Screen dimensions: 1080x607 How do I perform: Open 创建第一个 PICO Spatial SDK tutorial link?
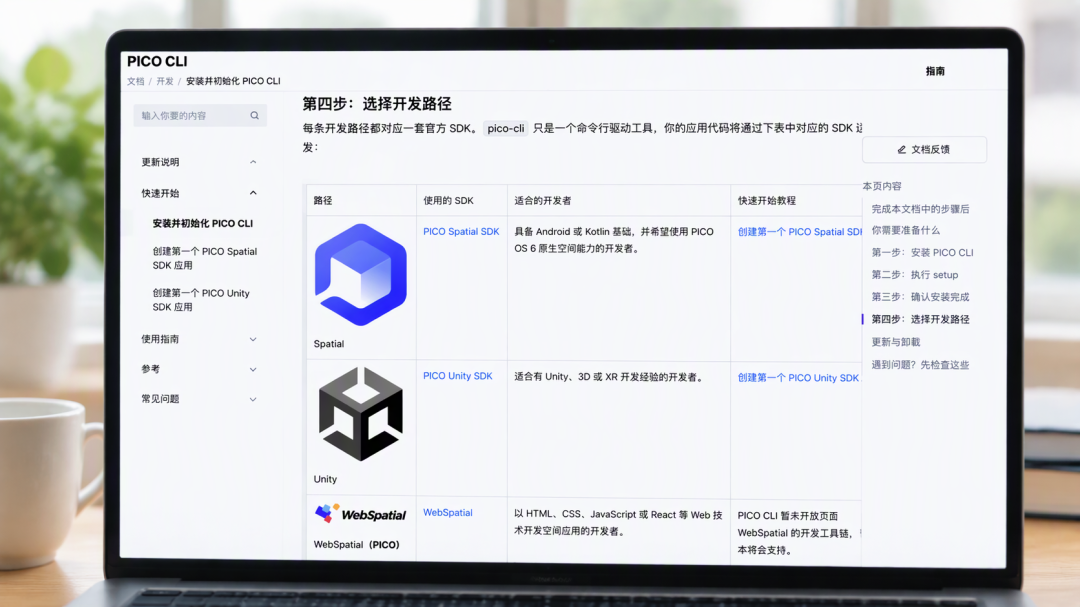(x=800, y=232)
